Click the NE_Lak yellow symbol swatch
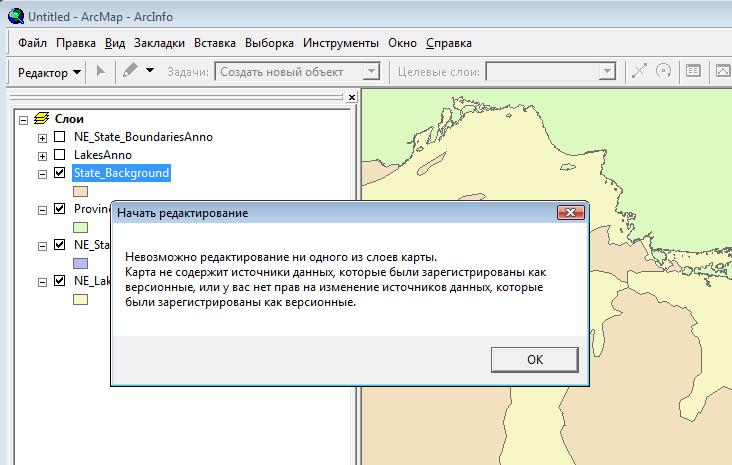The width and height of the screenshot is (732, 465). click(80, 299)
